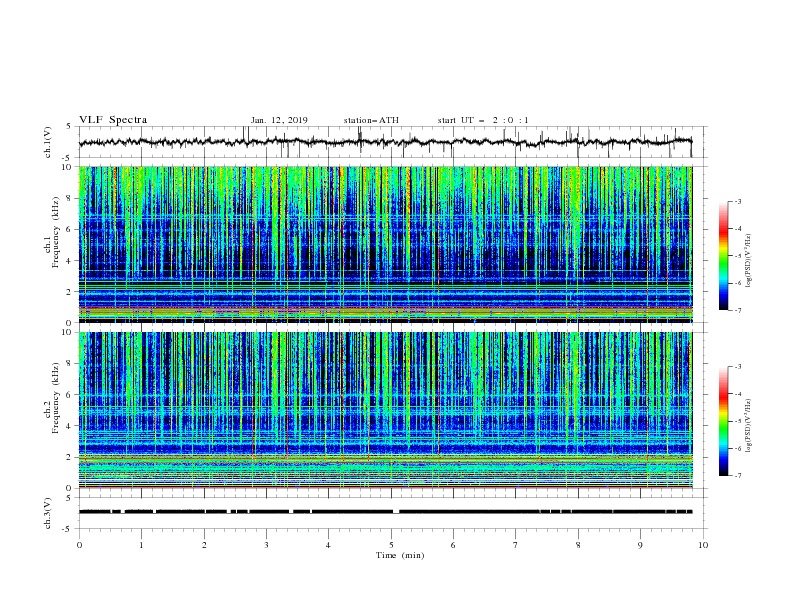Click the "Time (min)" axis title
Screen dimensions: 792x612
click(400, 555)
